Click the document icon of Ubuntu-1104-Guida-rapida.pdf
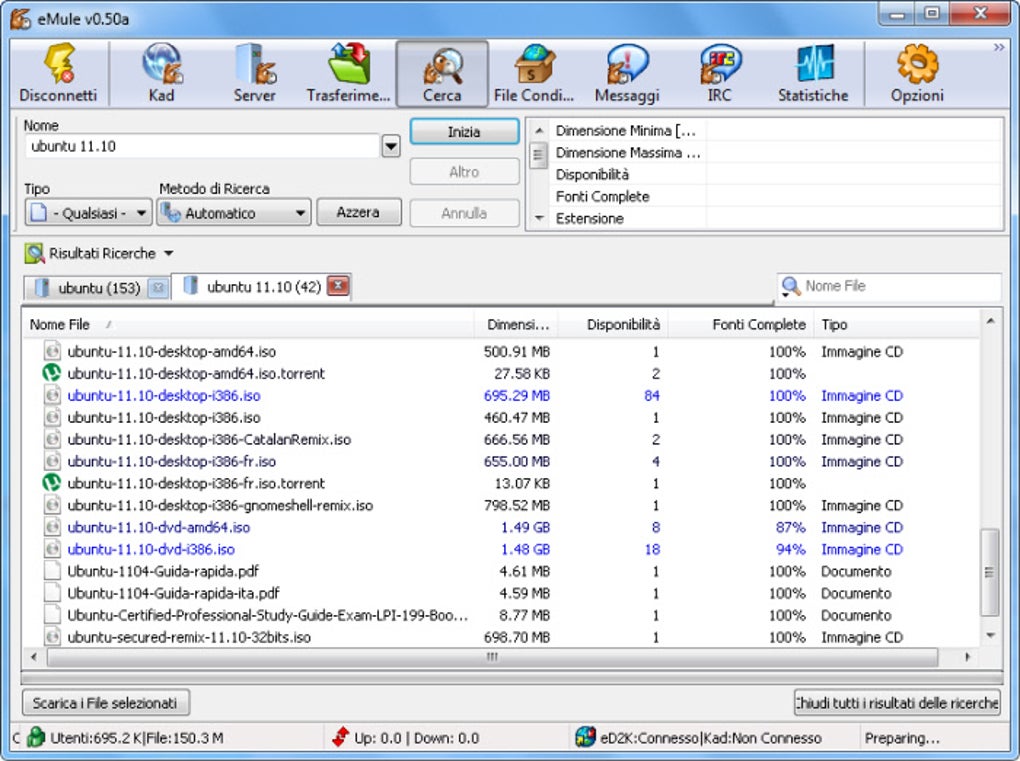The image size is (1020, 761). click(52, 570)
